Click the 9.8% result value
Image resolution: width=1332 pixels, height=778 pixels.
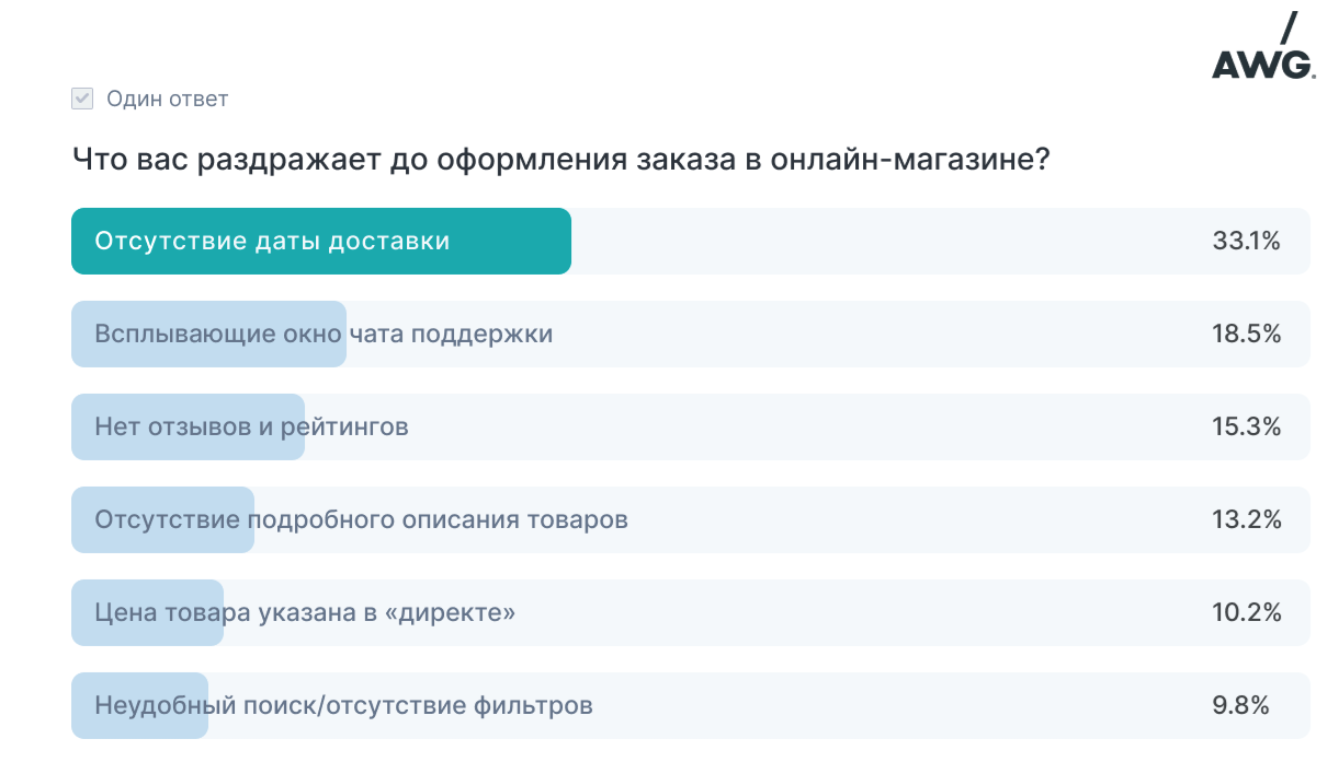pyautogui.click(x=1240, y=706)
